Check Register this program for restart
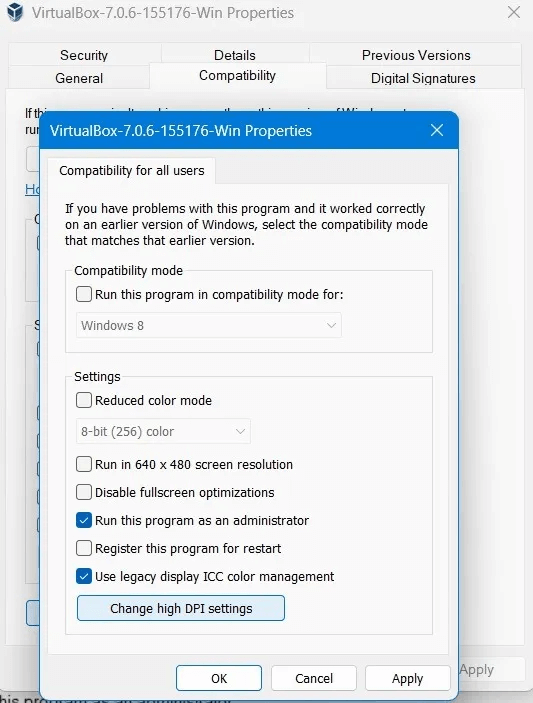This screenshot has height=703, width=533. (84, 548)
